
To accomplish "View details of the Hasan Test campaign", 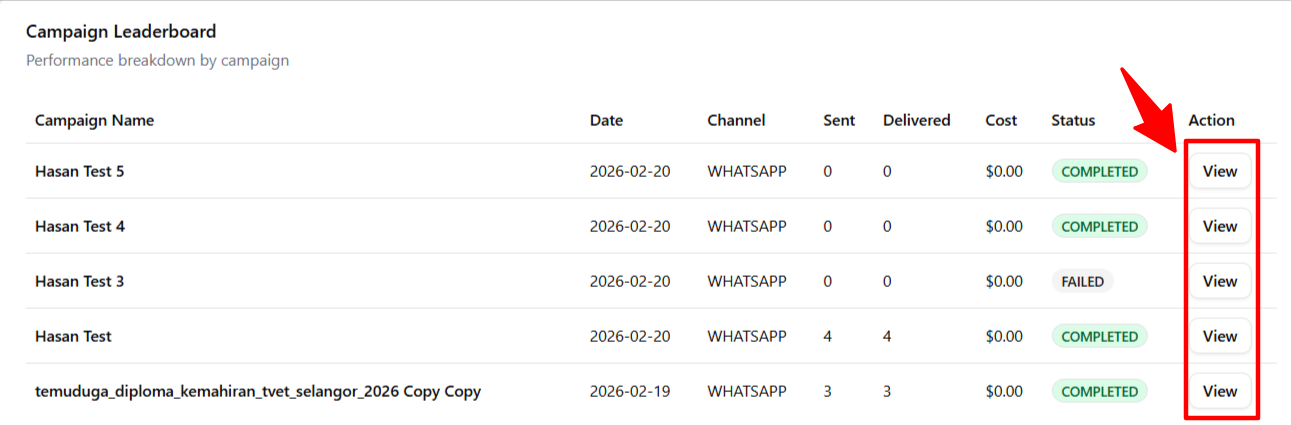I will click(1219, 336).
